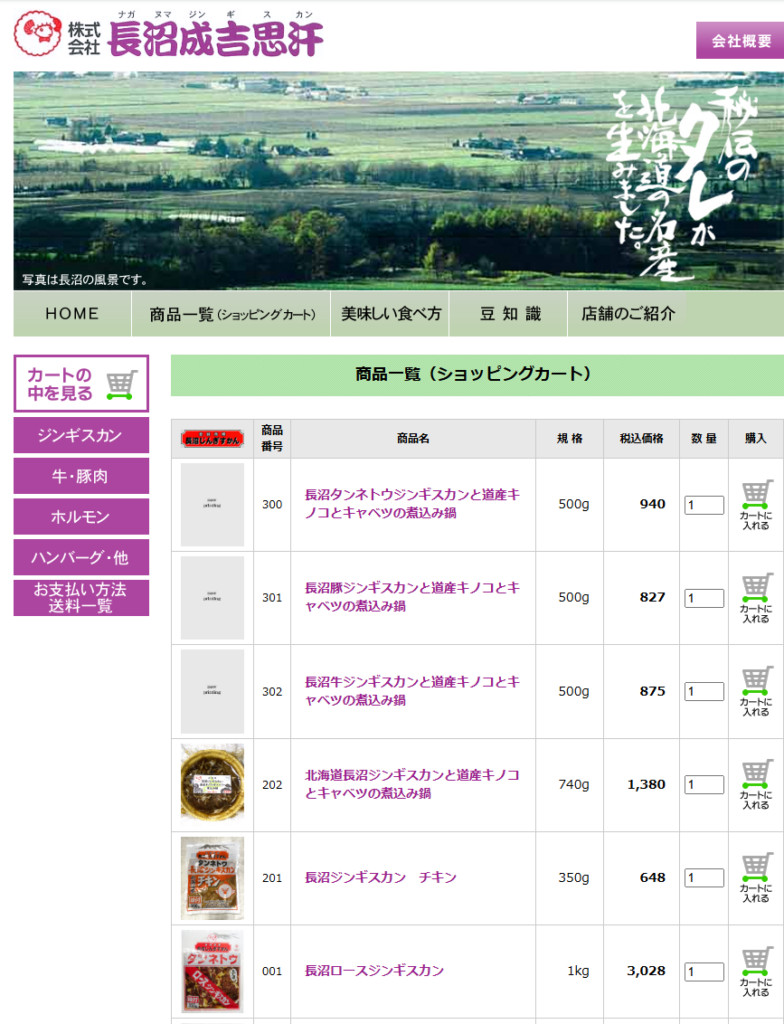Click quantity box for product 001

[x=704, y=971]
